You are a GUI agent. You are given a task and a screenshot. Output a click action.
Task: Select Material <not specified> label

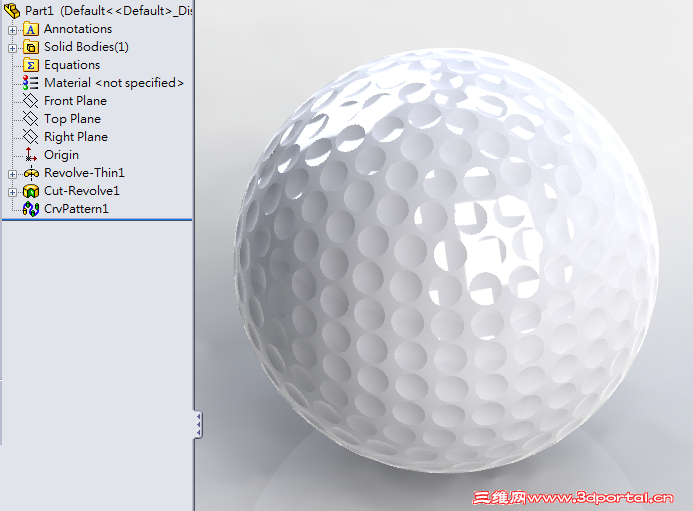point(114,83)
